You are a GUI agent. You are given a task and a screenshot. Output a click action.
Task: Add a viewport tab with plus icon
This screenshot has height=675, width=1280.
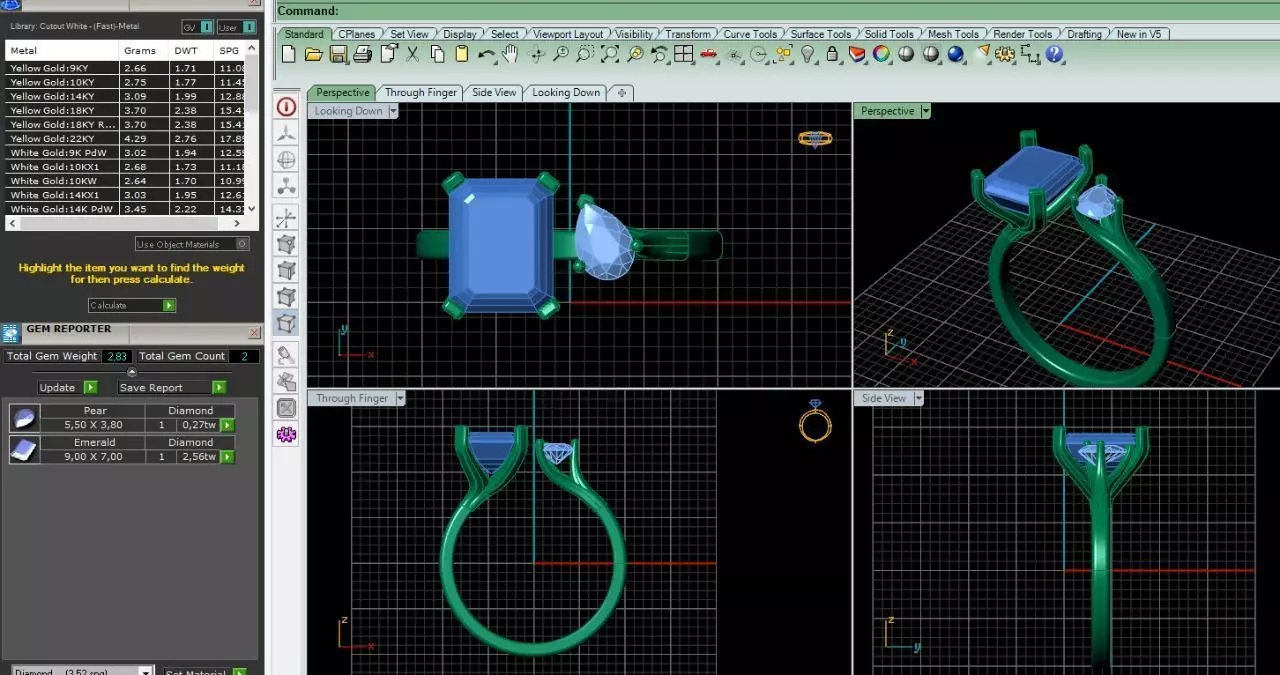(x=622, y=92)
